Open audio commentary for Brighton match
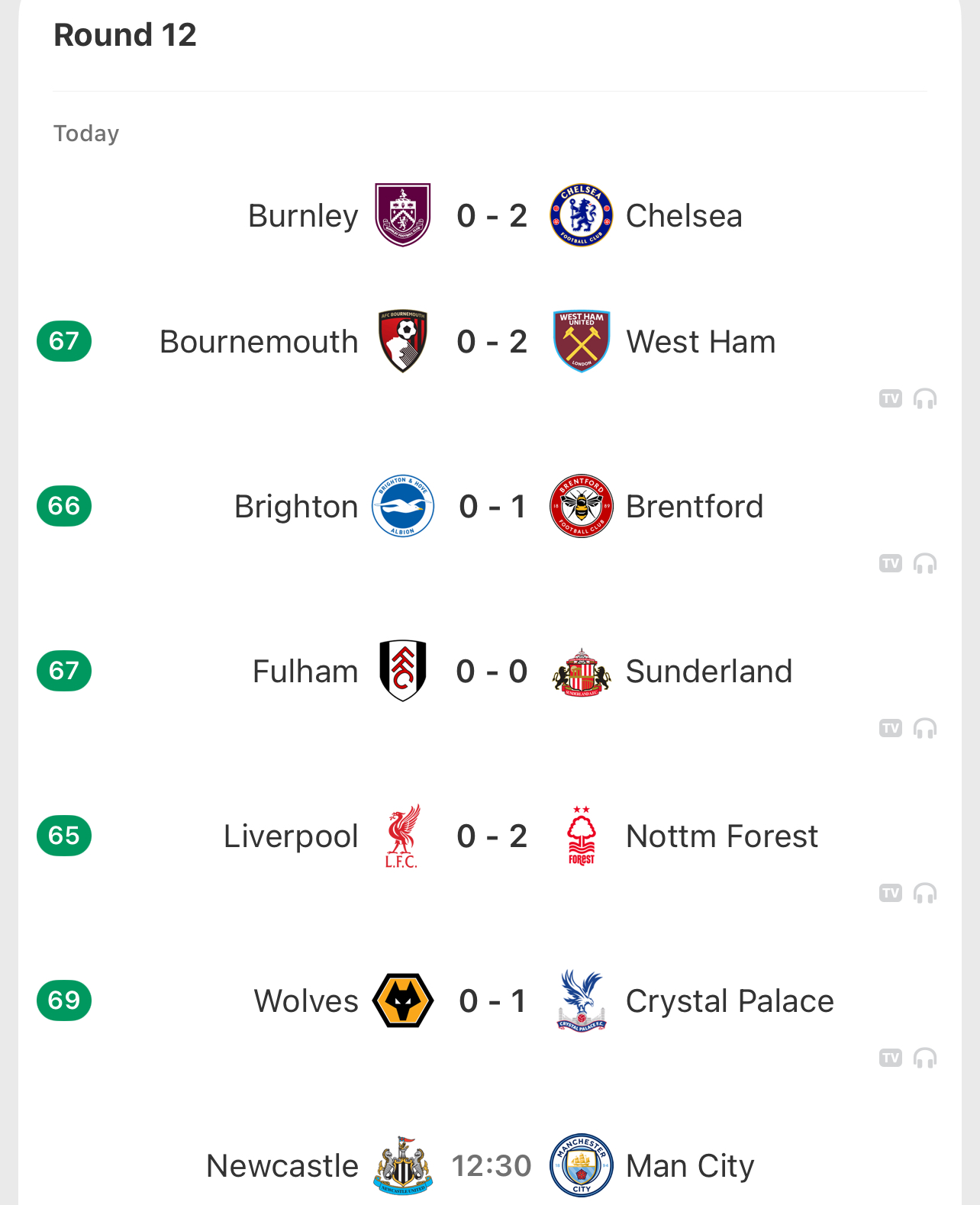The image size is (980, 1205). [x=925, y=563]
